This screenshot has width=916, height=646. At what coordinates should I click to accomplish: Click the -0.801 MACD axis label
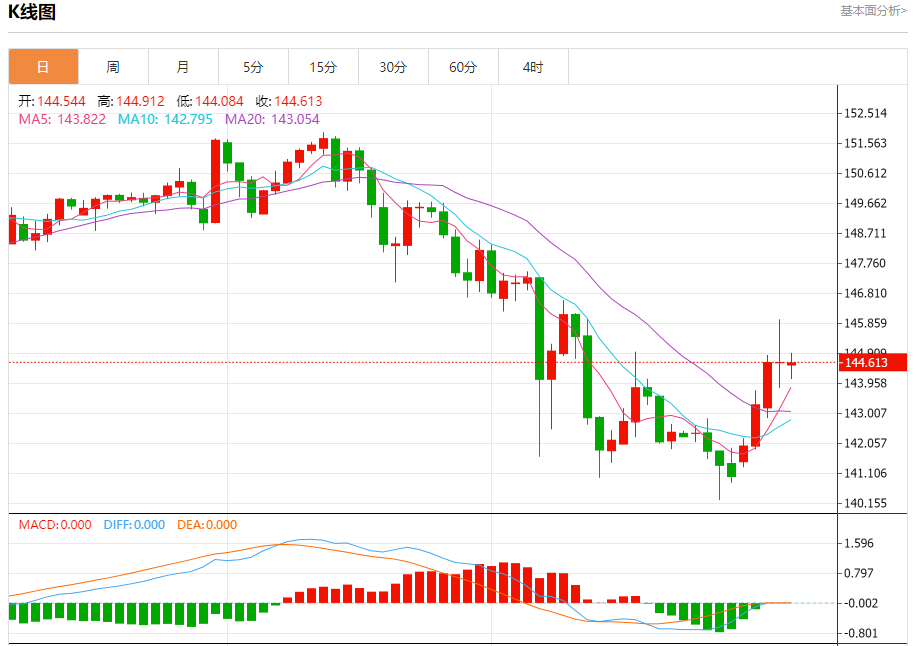(x=859, y=633)
